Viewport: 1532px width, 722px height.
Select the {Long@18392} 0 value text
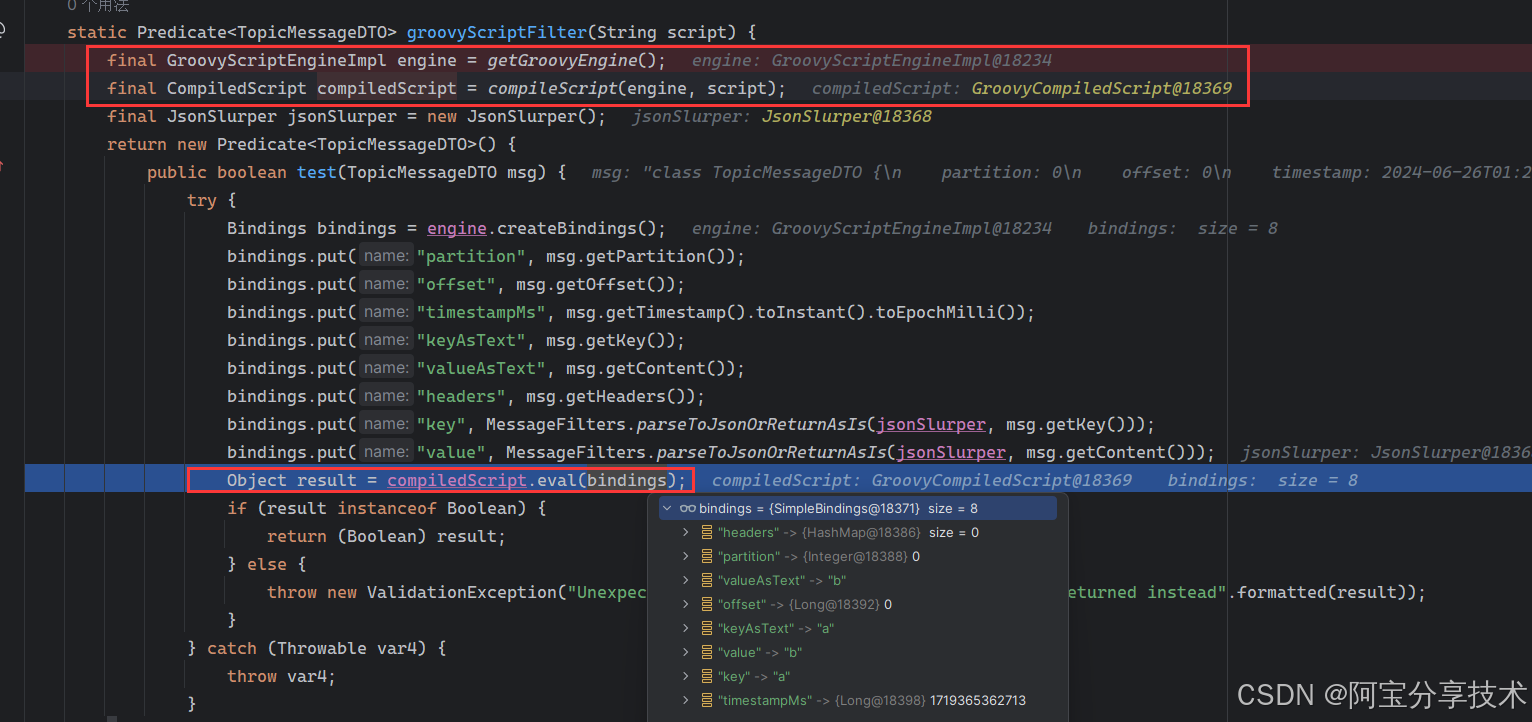coord(840,605)
